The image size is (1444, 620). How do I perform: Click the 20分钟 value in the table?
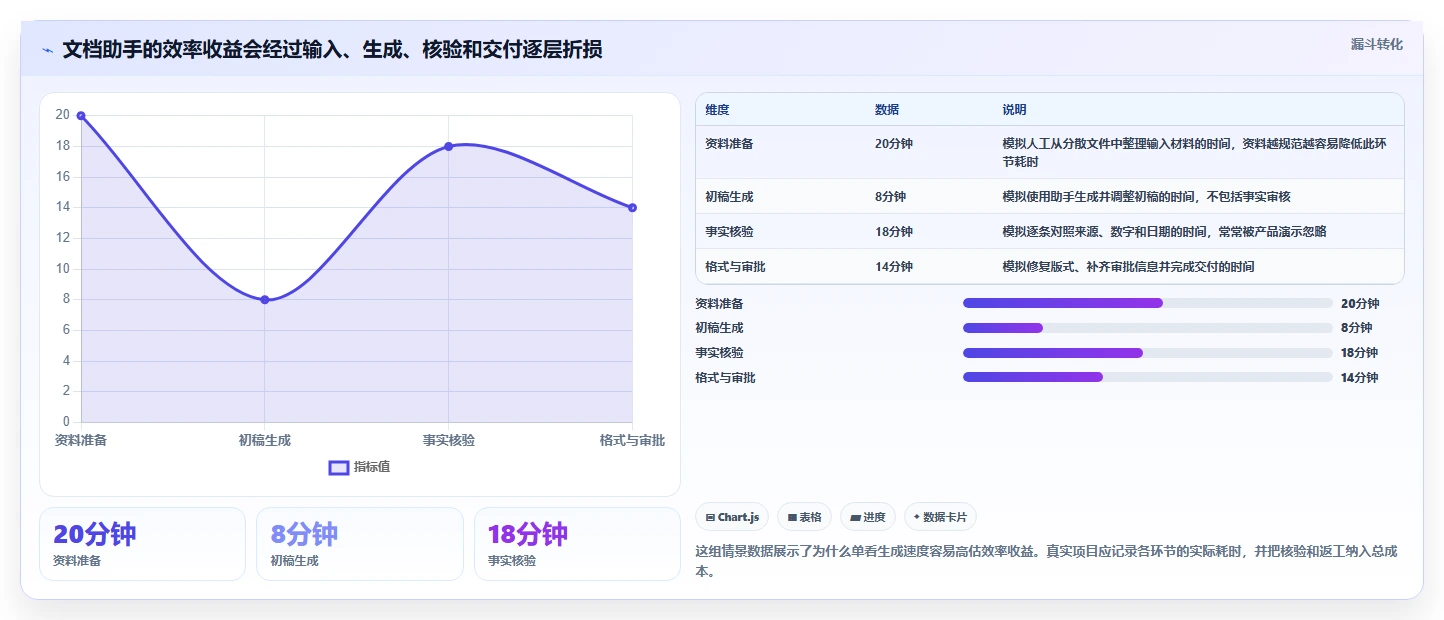click(894, 144)
